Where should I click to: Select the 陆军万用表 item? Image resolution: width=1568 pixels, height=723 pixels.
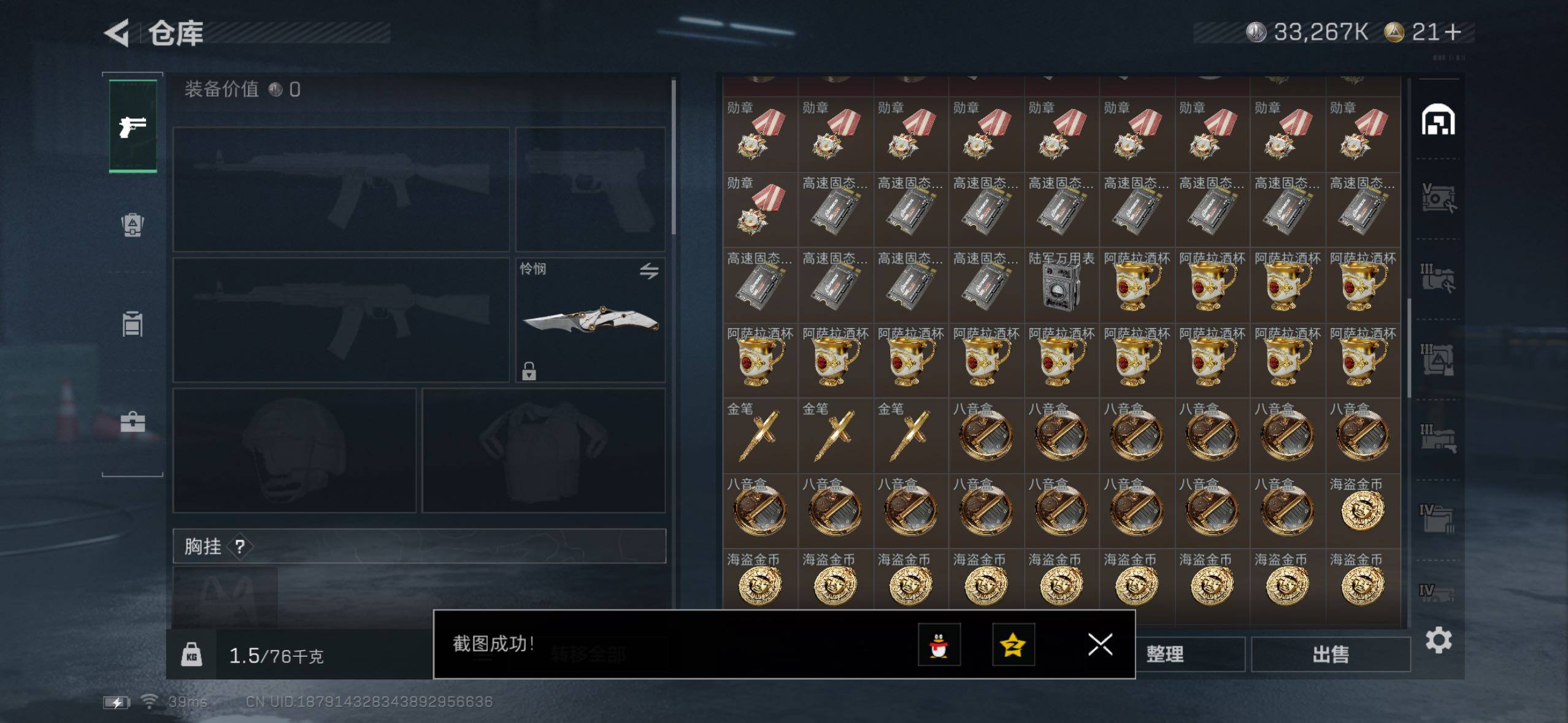[1061, 285]
